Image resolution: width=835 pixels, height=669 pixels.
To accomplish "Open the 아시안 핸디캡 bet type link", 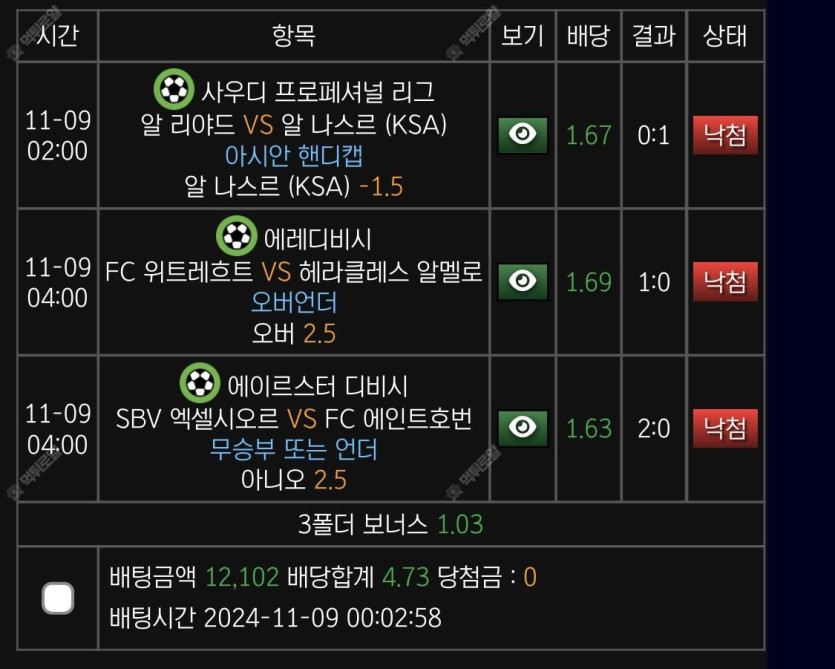I will click(294, 156).
